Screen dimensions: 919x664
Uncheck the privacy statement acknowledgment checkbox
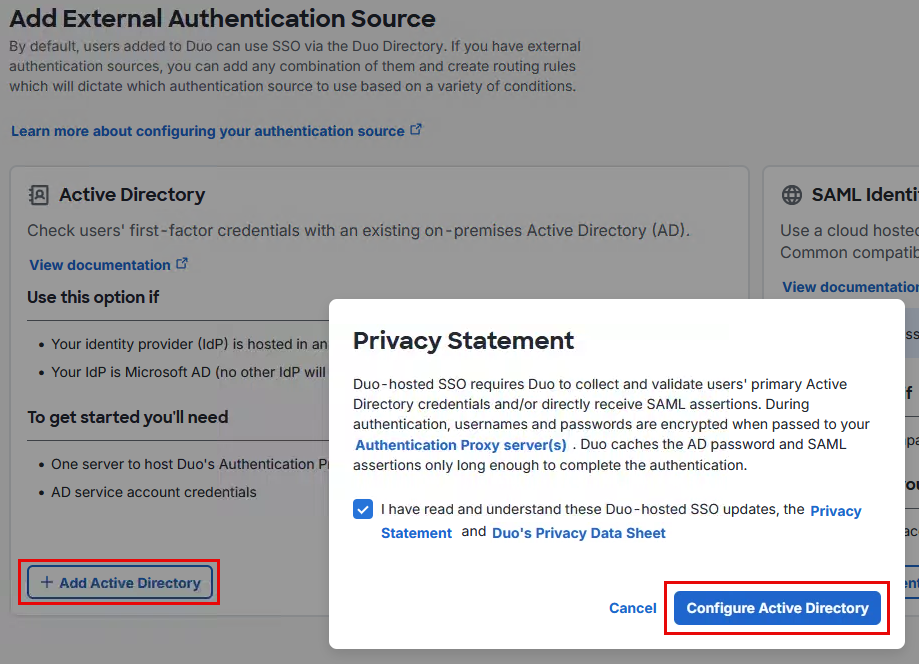(x=363, y=510)
